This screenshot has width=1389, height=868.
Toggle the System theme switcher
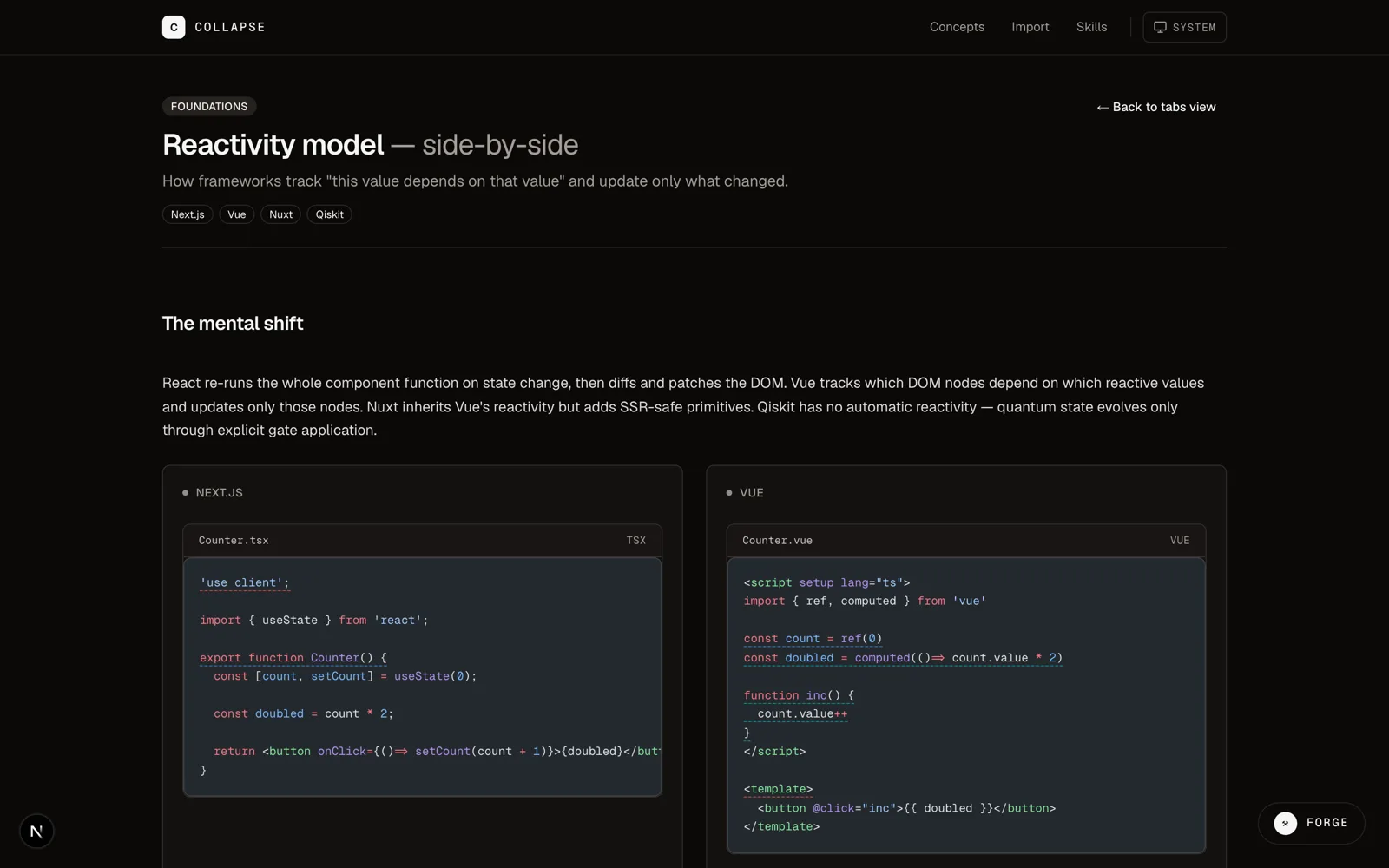click(1184, 27)
